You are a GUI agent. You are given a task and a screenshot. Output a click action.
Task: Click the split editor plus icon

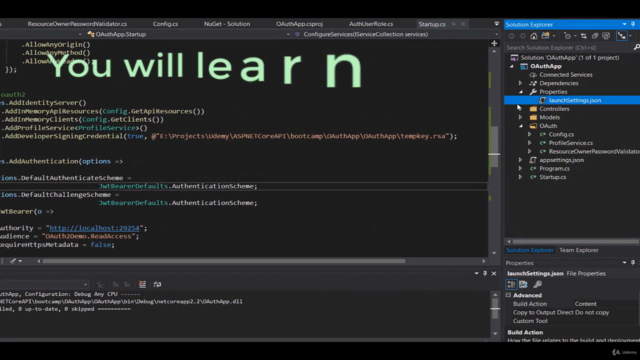tap(494, 43)
